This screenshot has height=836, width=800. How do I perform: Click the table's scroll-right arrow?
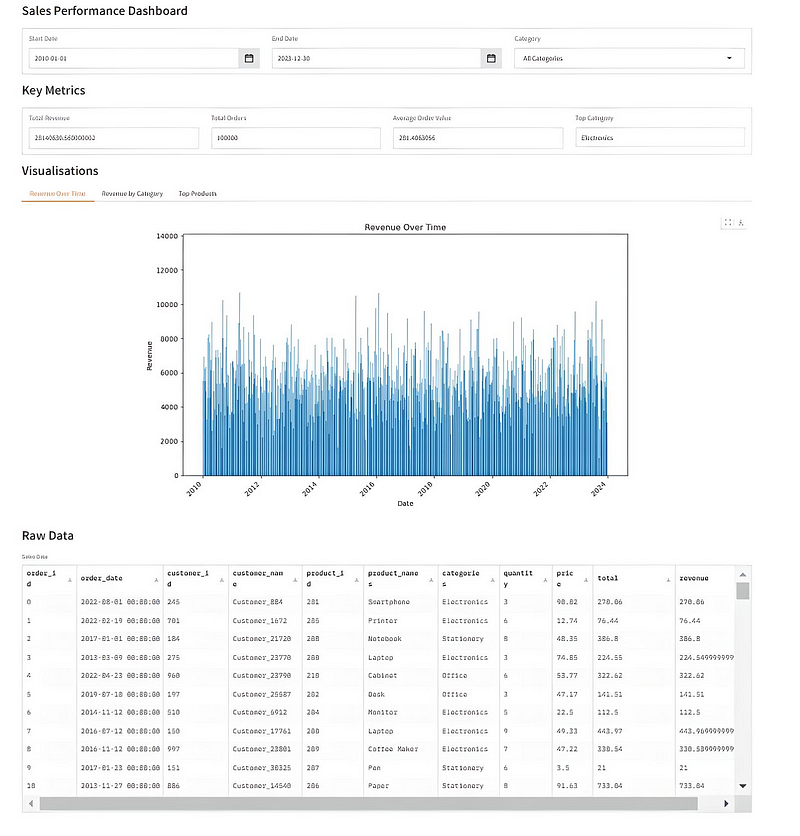[726, 803]
